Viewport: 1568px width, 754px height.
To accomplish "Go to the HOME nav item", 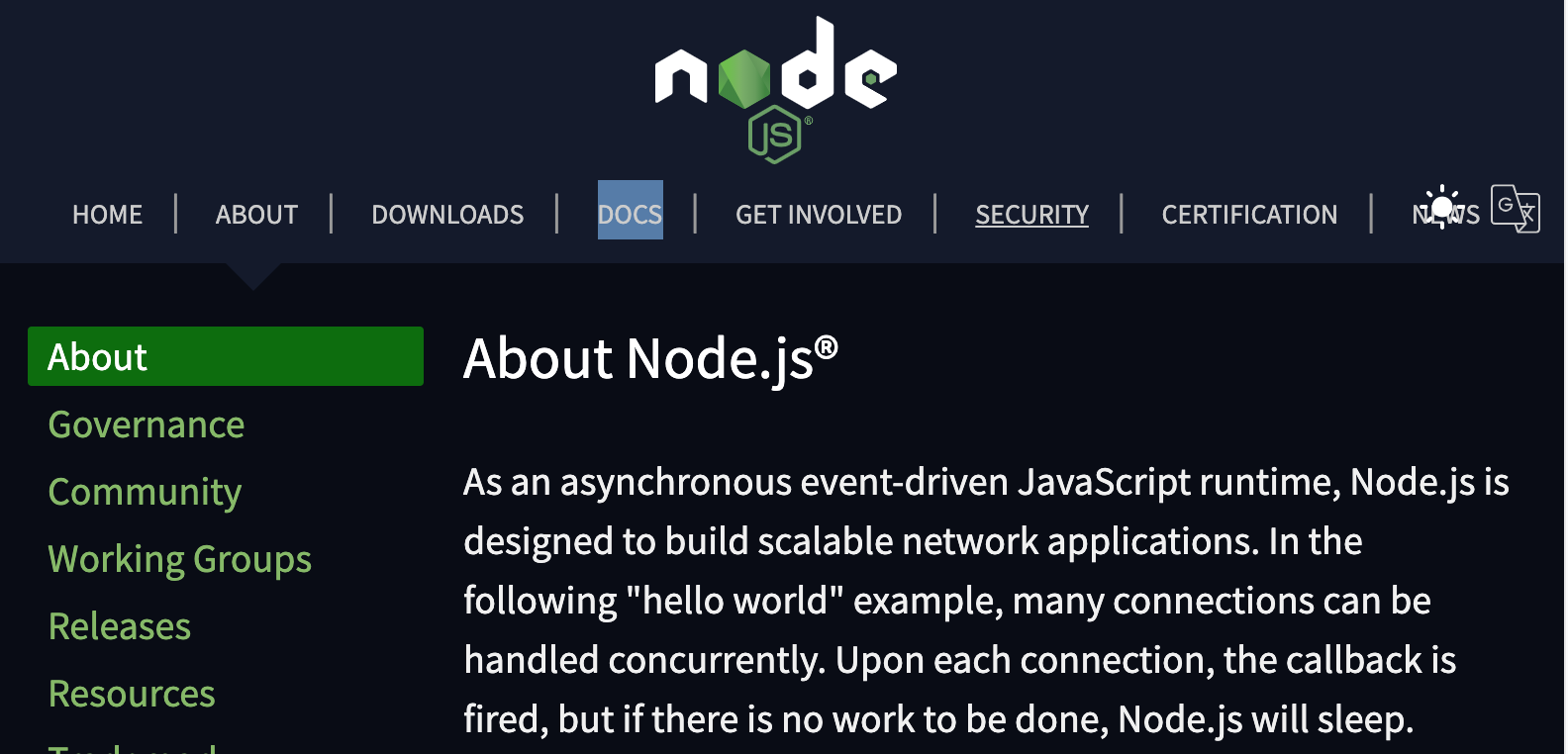I will point(107,215).
